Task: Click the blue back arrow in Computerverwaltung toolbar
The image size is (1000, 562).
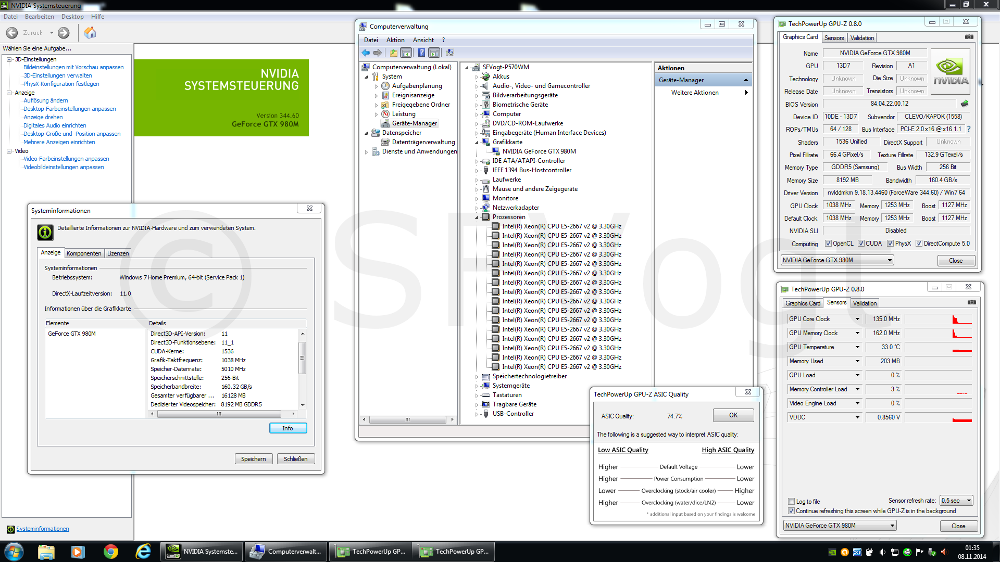Action: 366,53
